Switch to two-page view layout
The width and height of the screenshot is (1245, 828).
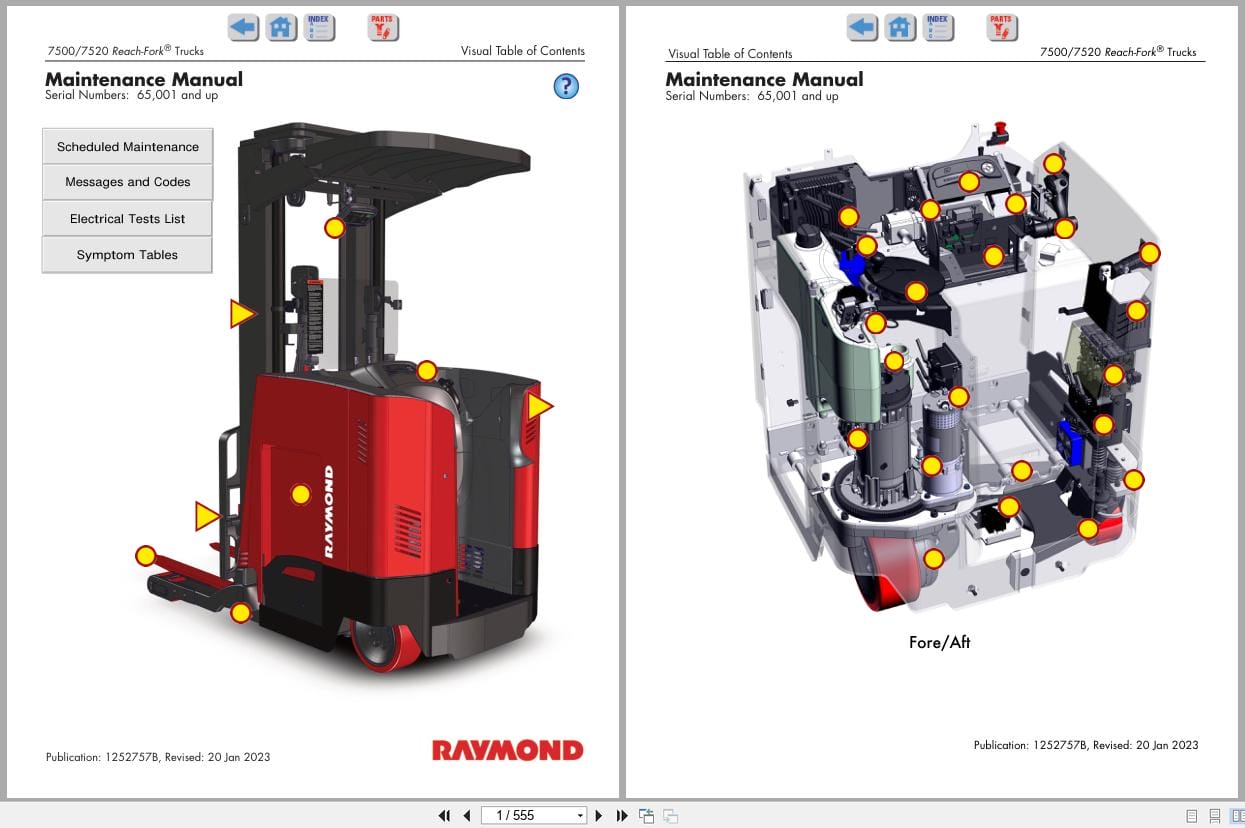pos(1237,816)
